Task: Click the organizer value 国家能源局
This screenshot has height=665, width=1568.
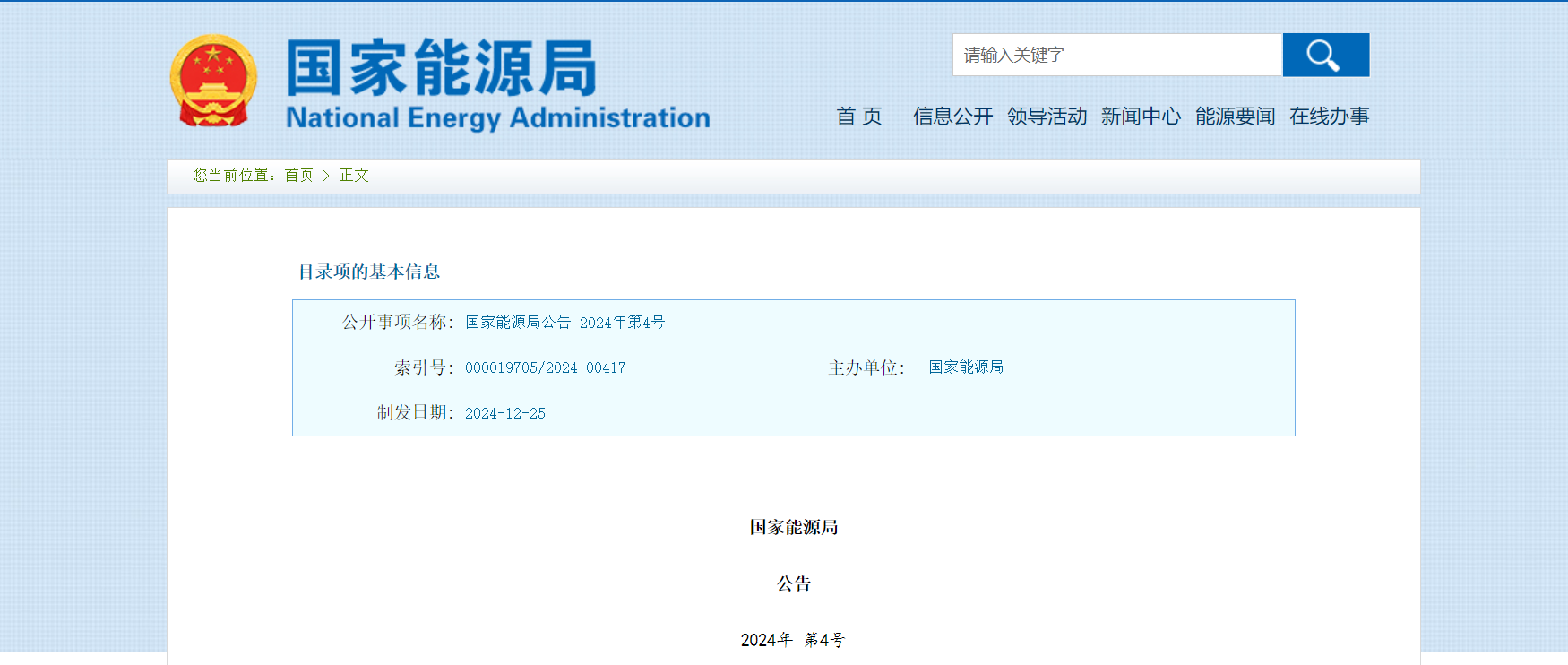Action: [966, 367]
